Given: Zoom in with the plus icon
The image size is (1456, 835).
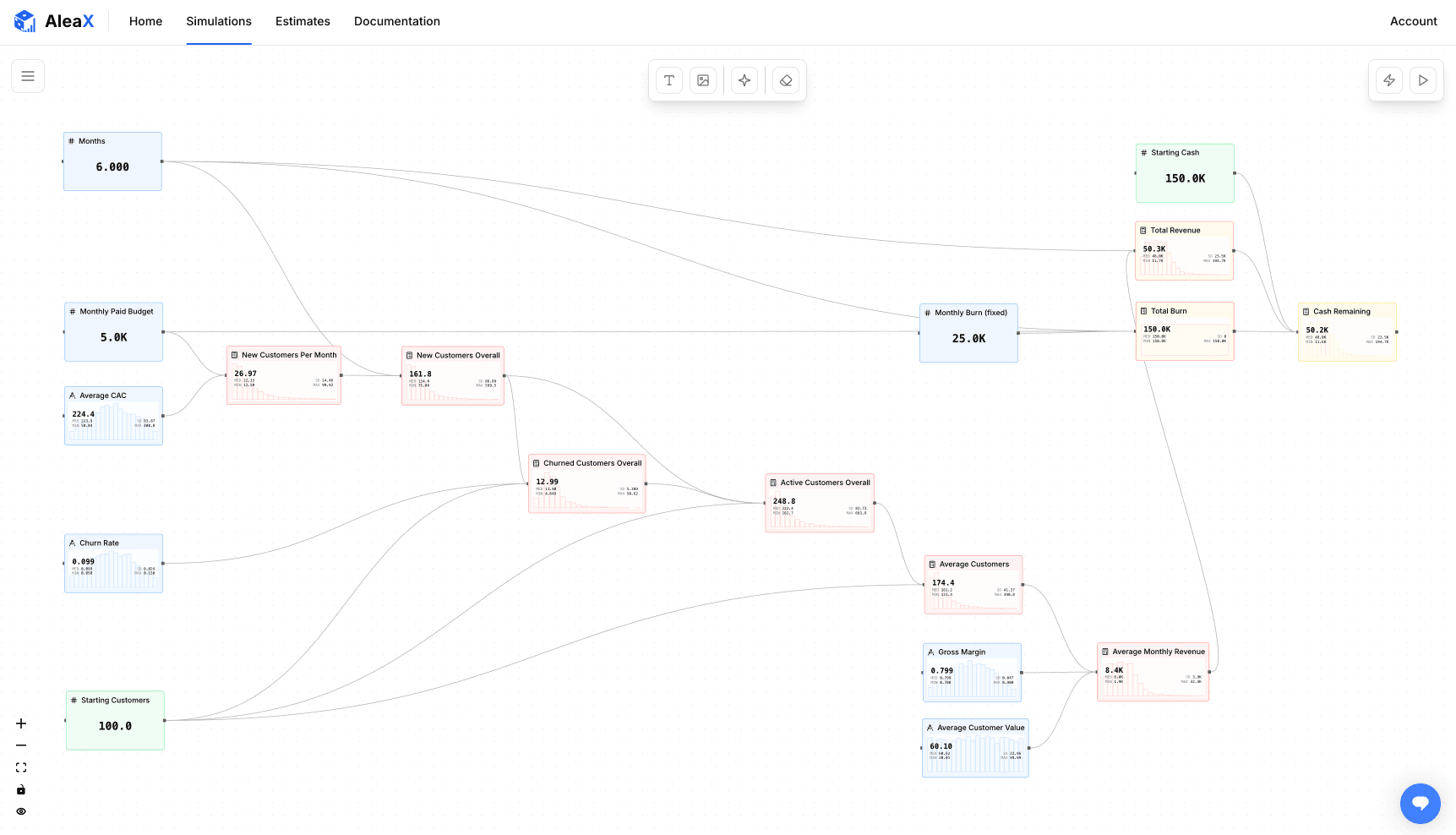Looking at the screenshot, I should coord(21,723).
